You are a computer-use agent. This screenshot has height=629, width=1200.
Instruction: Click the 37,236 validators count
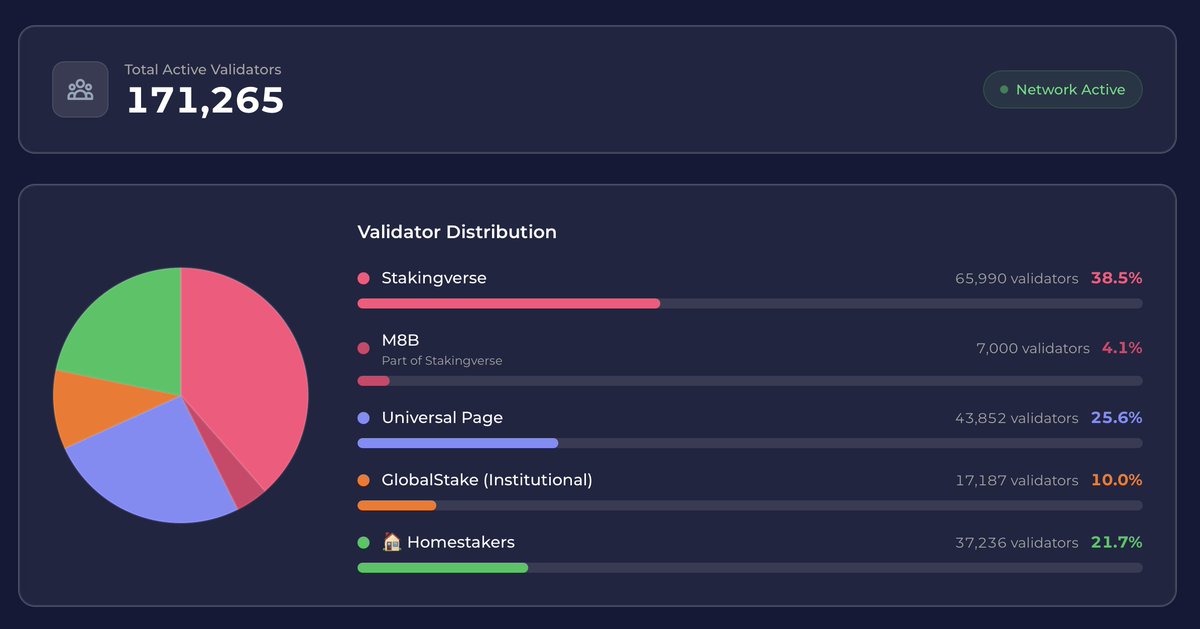click(1017, 542)
